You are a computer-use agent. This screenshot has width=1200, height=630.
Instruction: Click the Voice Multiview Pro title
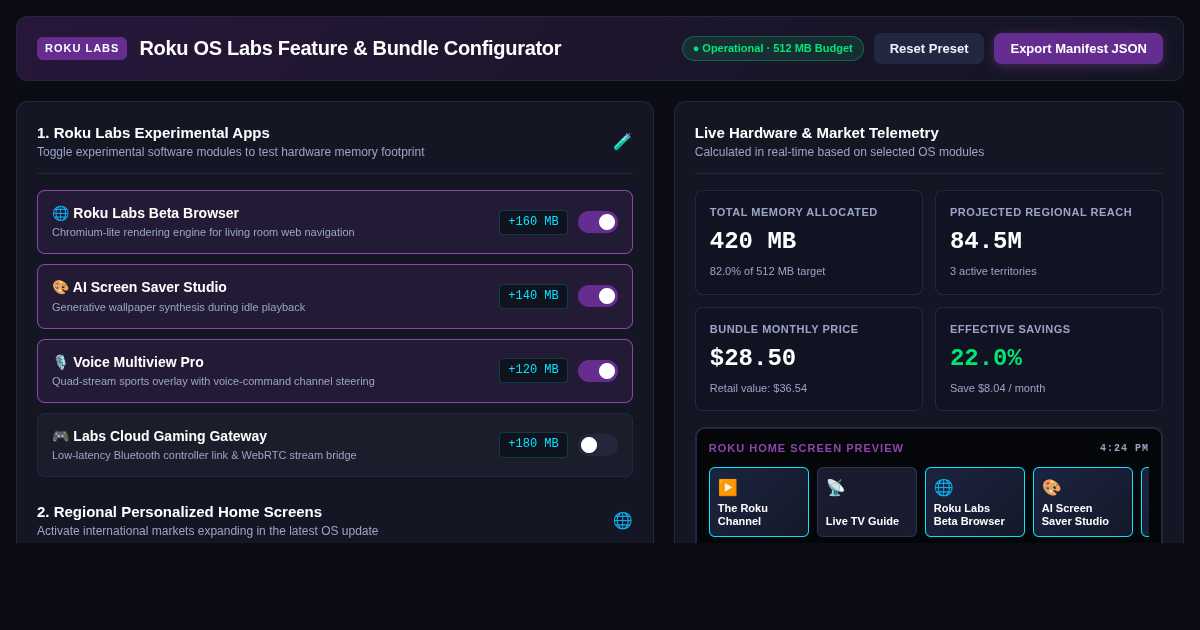[x=128, y=362]
